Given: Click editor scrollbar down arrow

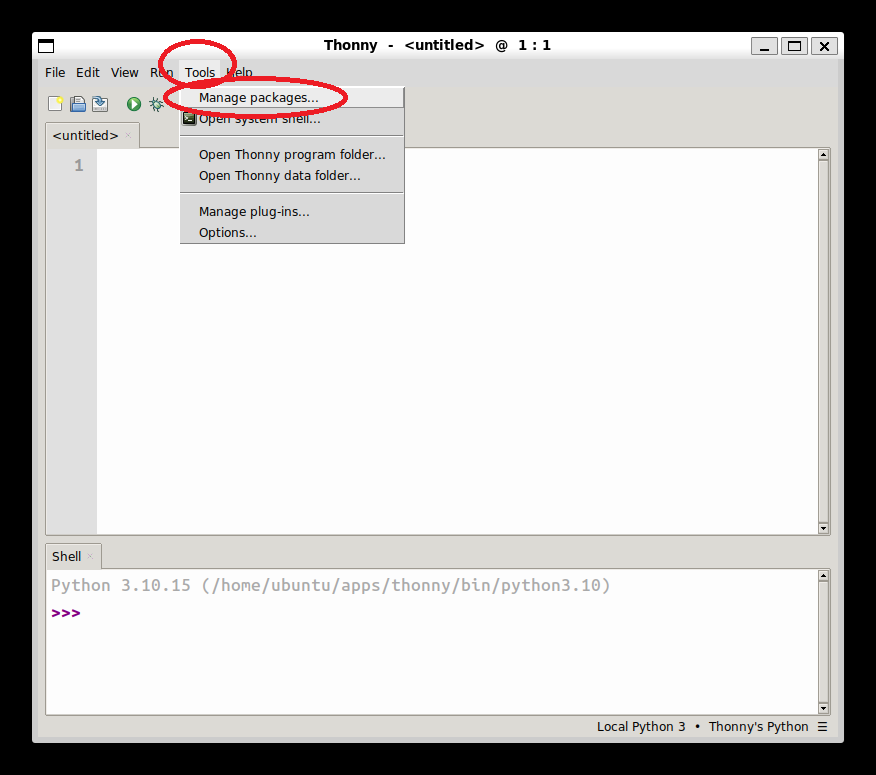Looking at the screenshot, I should click(823, 528).
